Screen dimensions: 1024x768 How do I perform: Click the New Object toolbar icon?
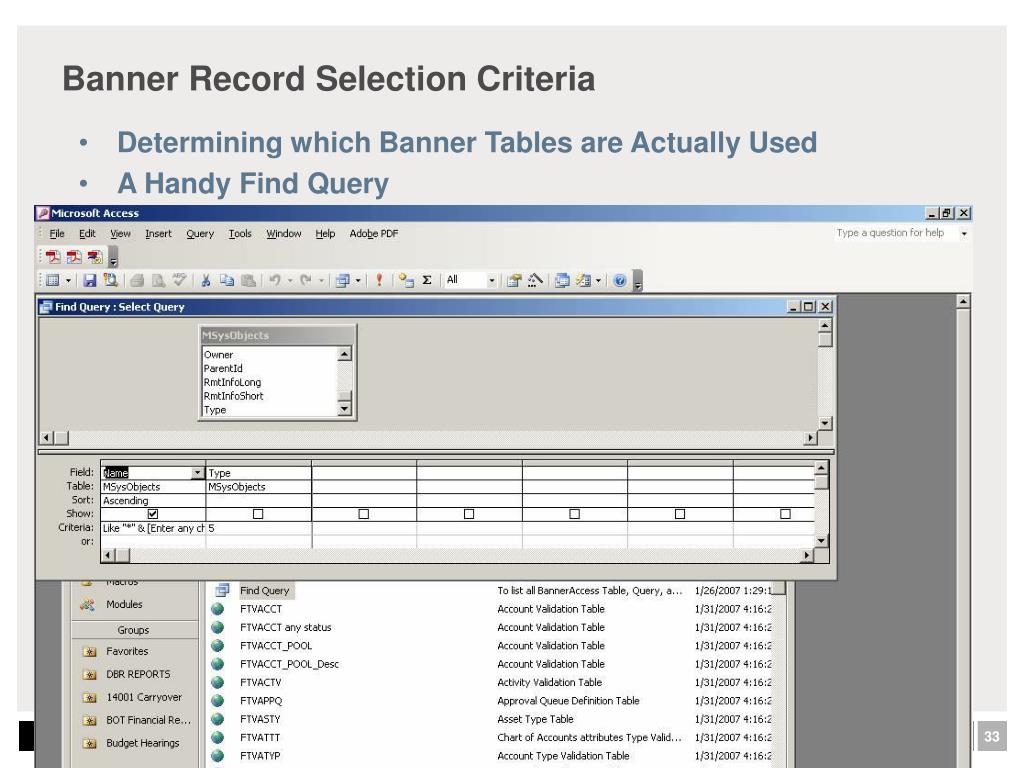pos(583,280)
